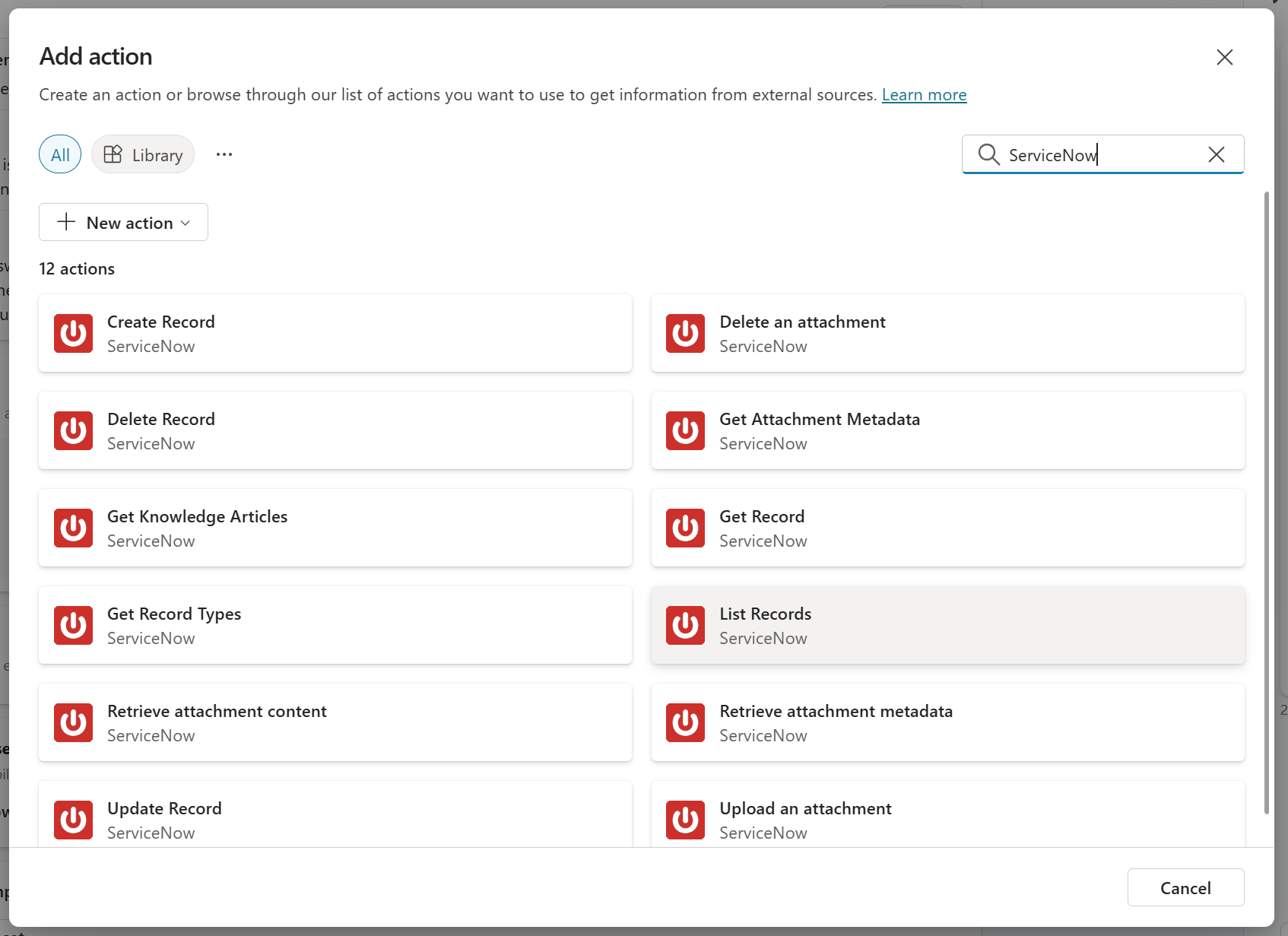The width and height of the screenshot is (1288, 936).
Task: Click the Retrieve attachment metadata icon
Action: pyautogui.click(x=685, y=722)
